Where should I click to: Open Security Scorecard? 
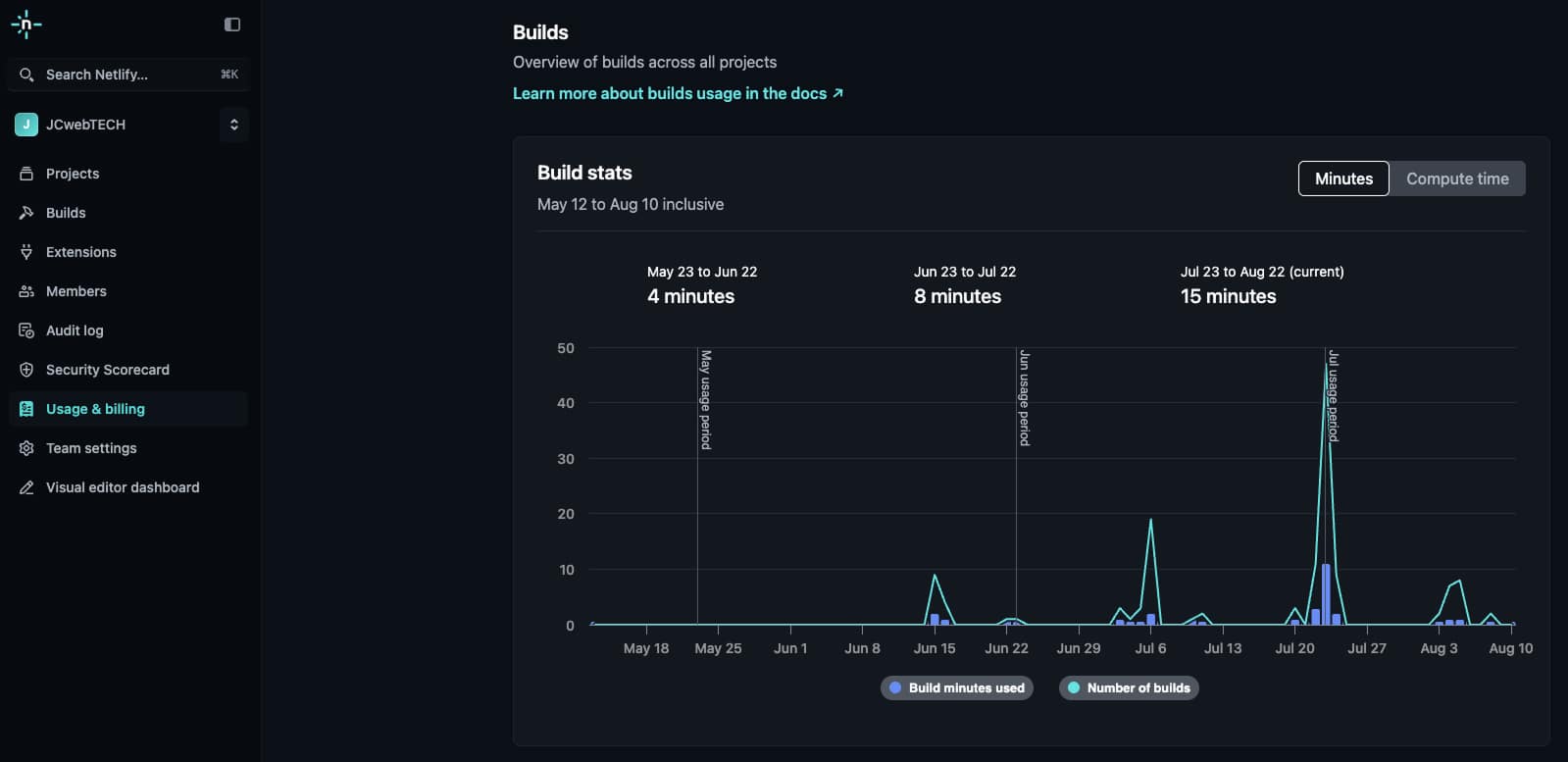point(128,370)
